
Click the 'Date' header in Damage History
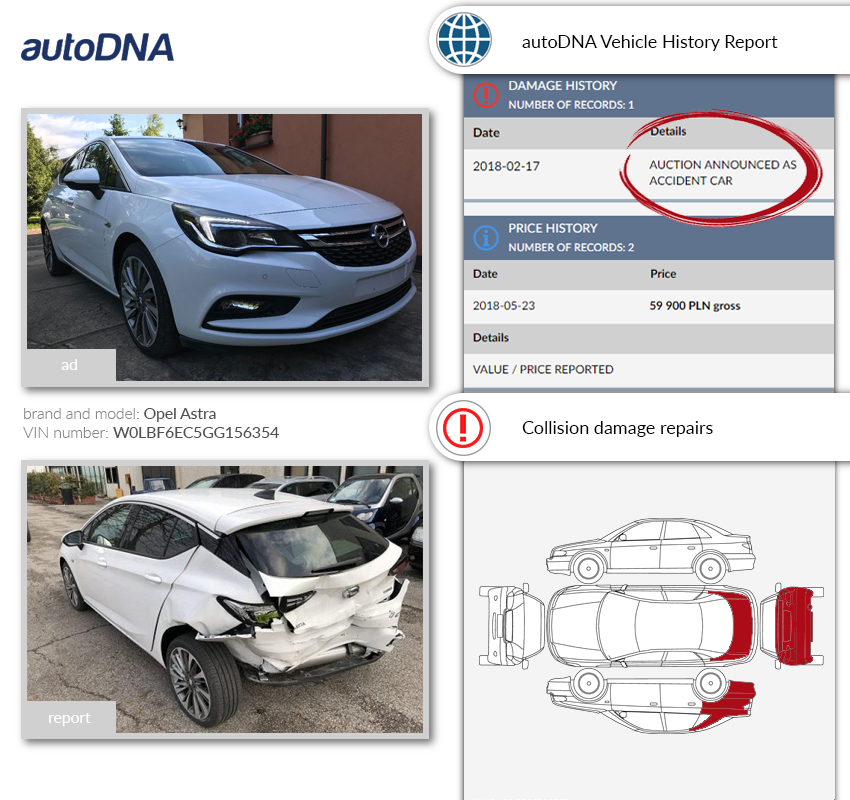click(486, 133)
